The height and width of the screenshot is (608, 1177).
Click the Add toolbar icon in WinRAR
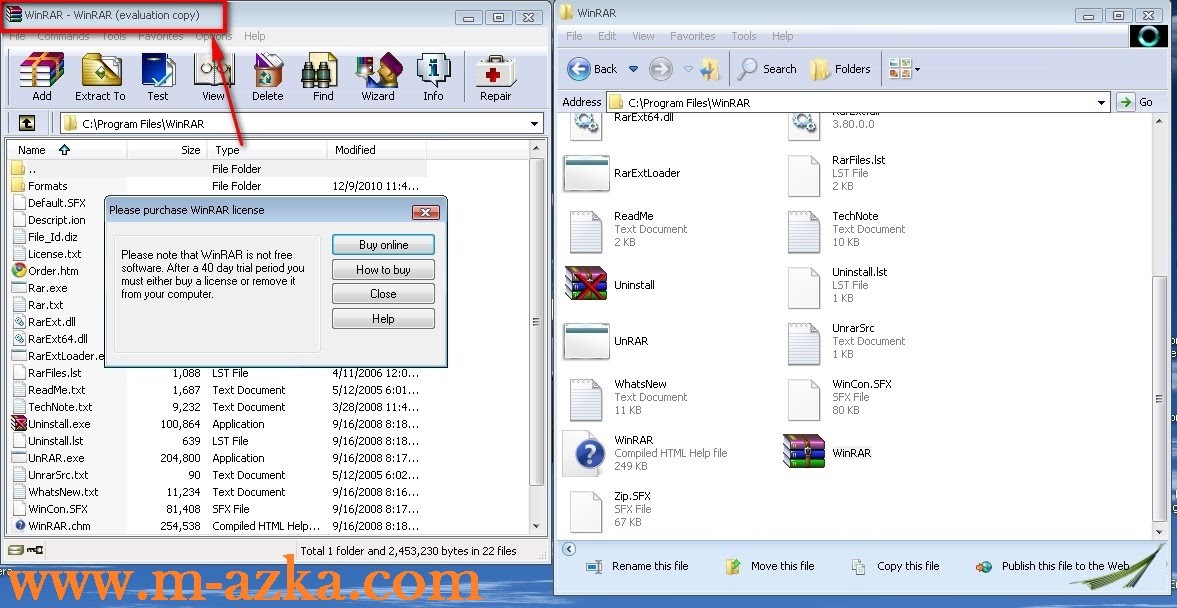click(42, 77)
